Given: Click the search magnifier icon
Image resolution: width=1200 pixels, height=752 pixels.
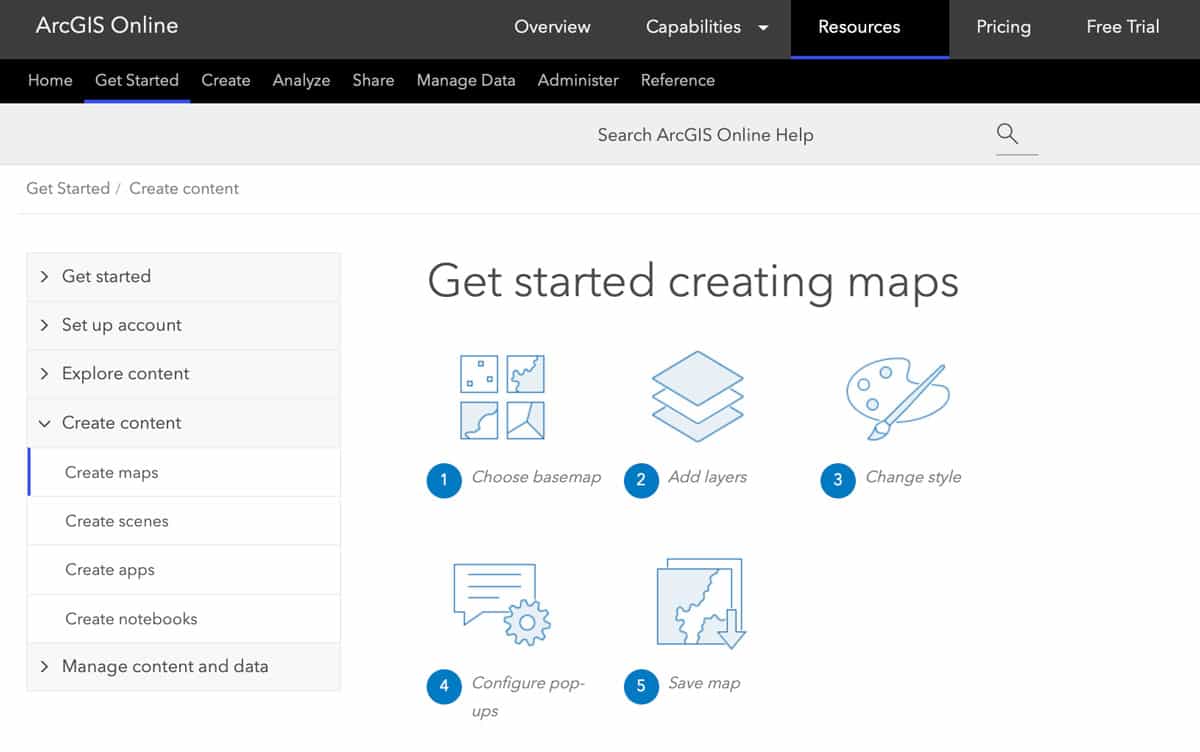Looking at the screenshot, I should pos(1007,134).
